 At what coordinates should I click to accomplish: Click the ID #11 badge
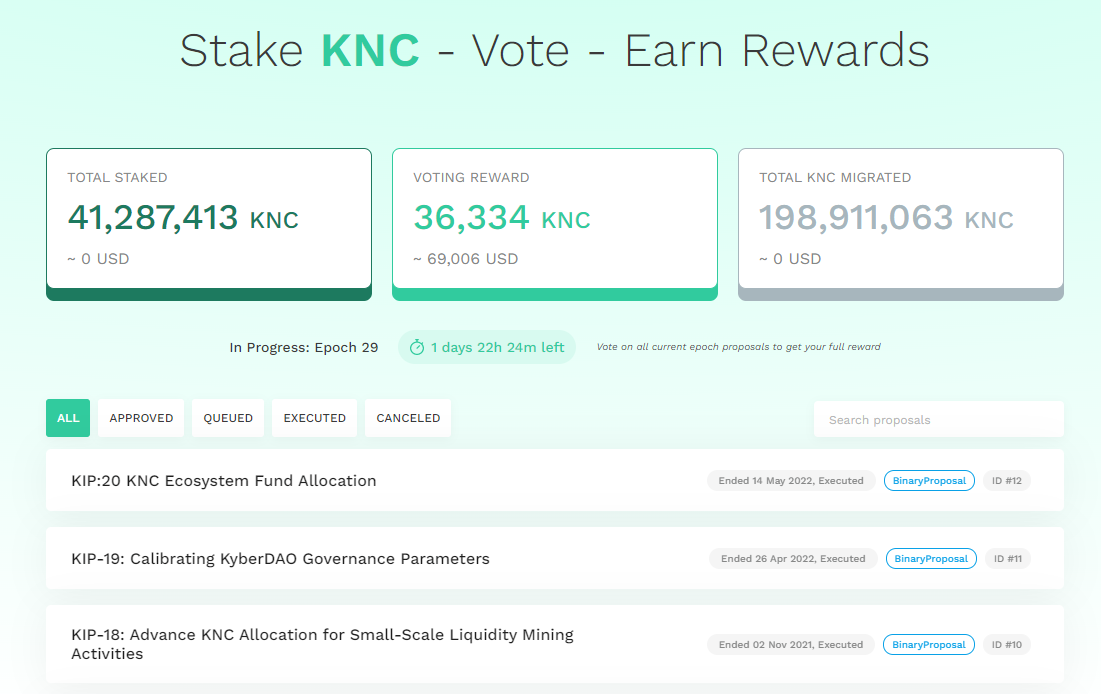(1008, 558)
